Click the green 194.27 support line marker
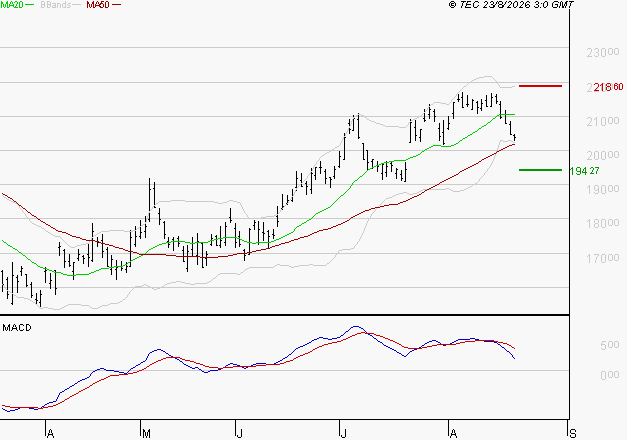This screenshot has width=627, height=440. 540,170
